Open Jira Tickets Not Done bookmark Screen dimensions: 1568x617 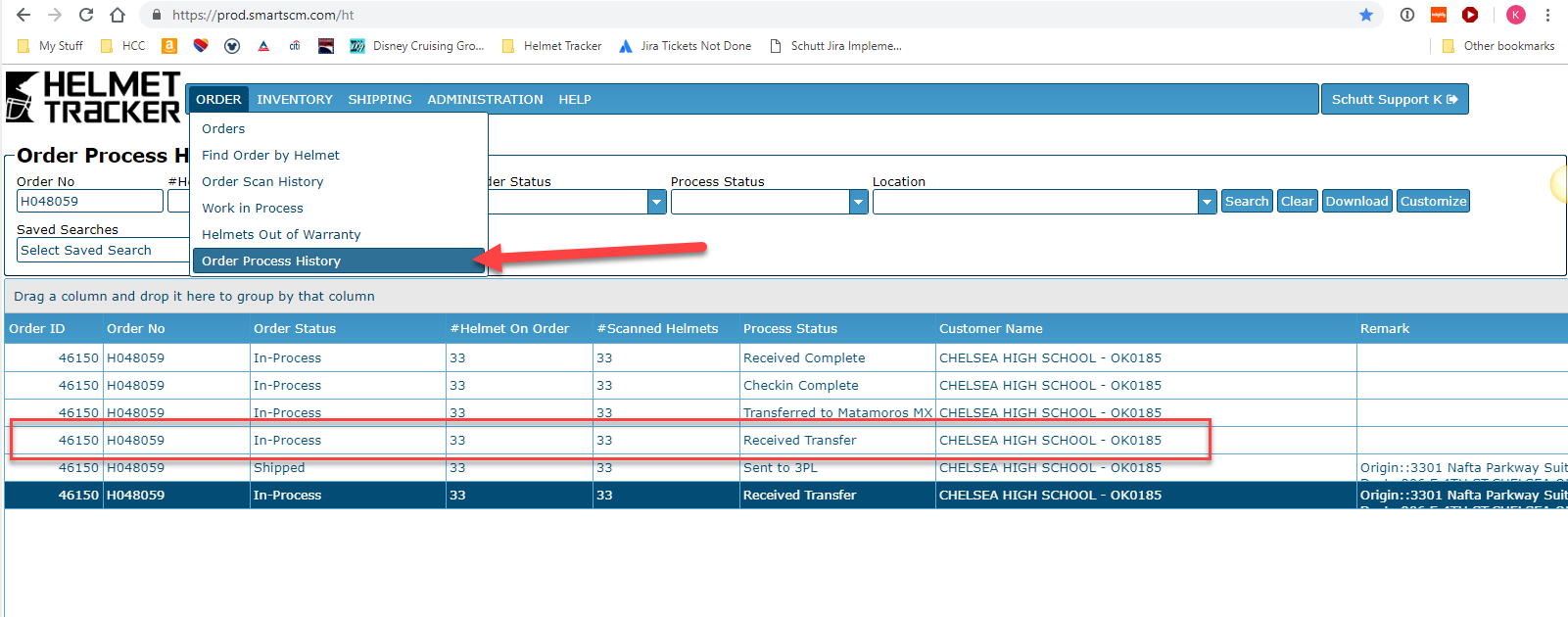[686, 45]
